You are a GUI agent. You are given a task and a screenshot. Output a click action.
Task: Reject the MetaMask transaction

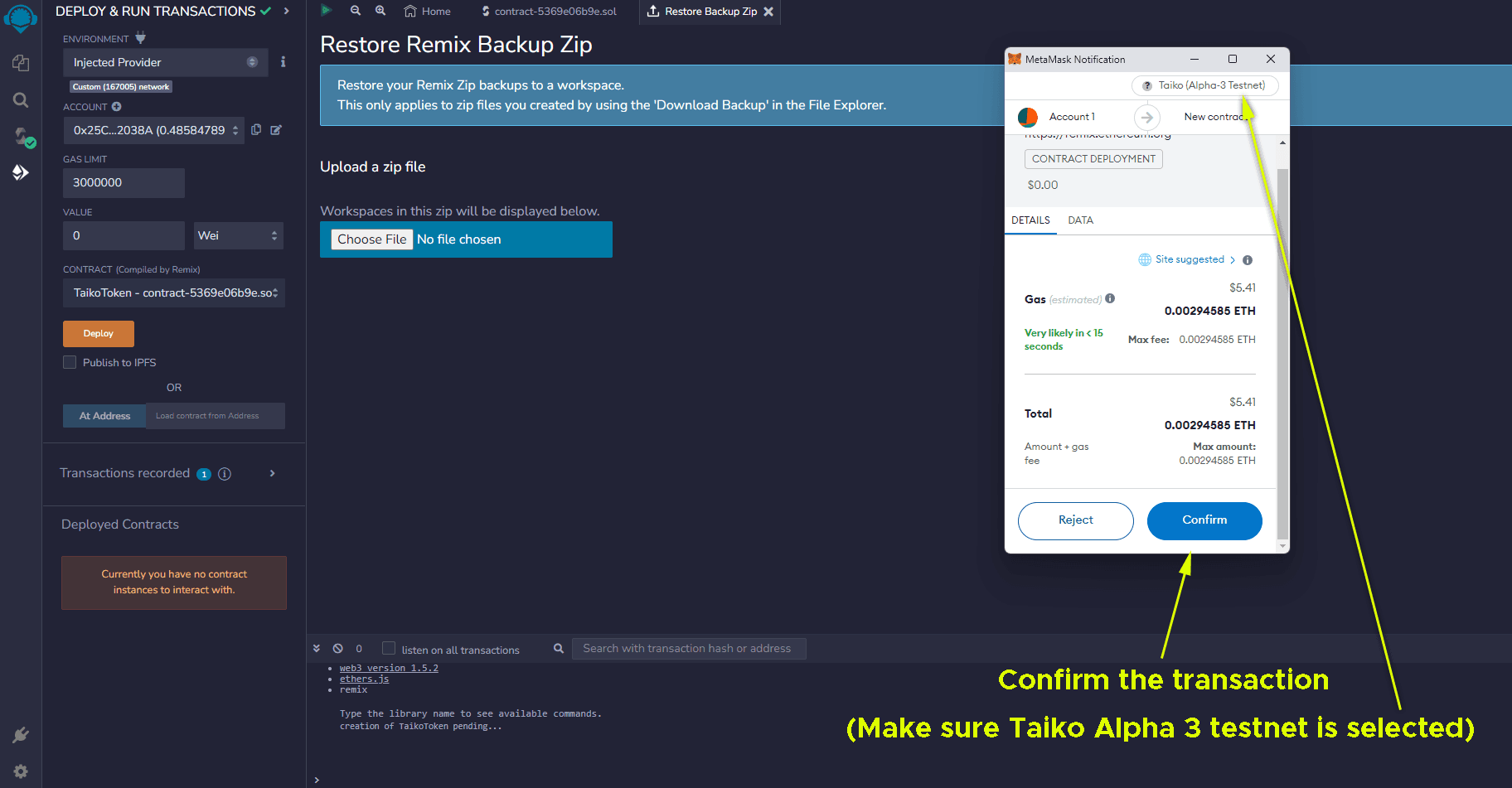click(1076, 520)
